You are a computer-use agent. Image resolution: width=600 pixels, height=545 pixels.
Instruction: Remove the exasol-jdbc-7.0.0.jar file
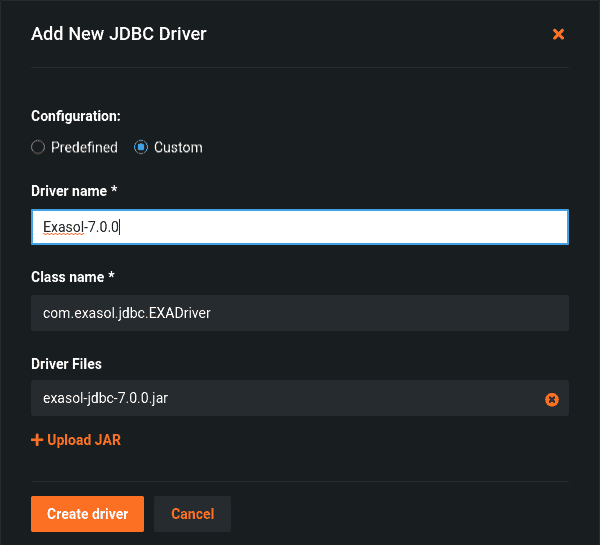551,400
